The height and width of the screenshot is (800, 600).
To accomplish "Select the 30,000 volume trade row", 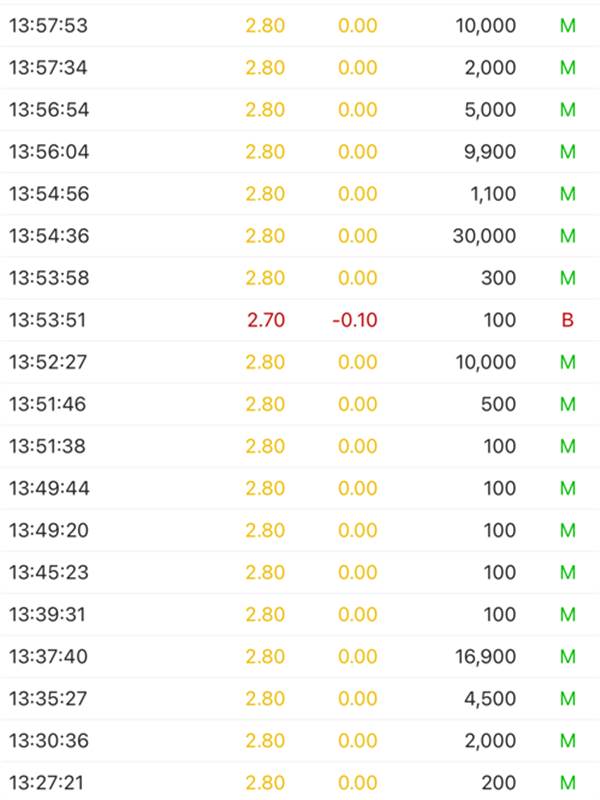I will (300, 236).
